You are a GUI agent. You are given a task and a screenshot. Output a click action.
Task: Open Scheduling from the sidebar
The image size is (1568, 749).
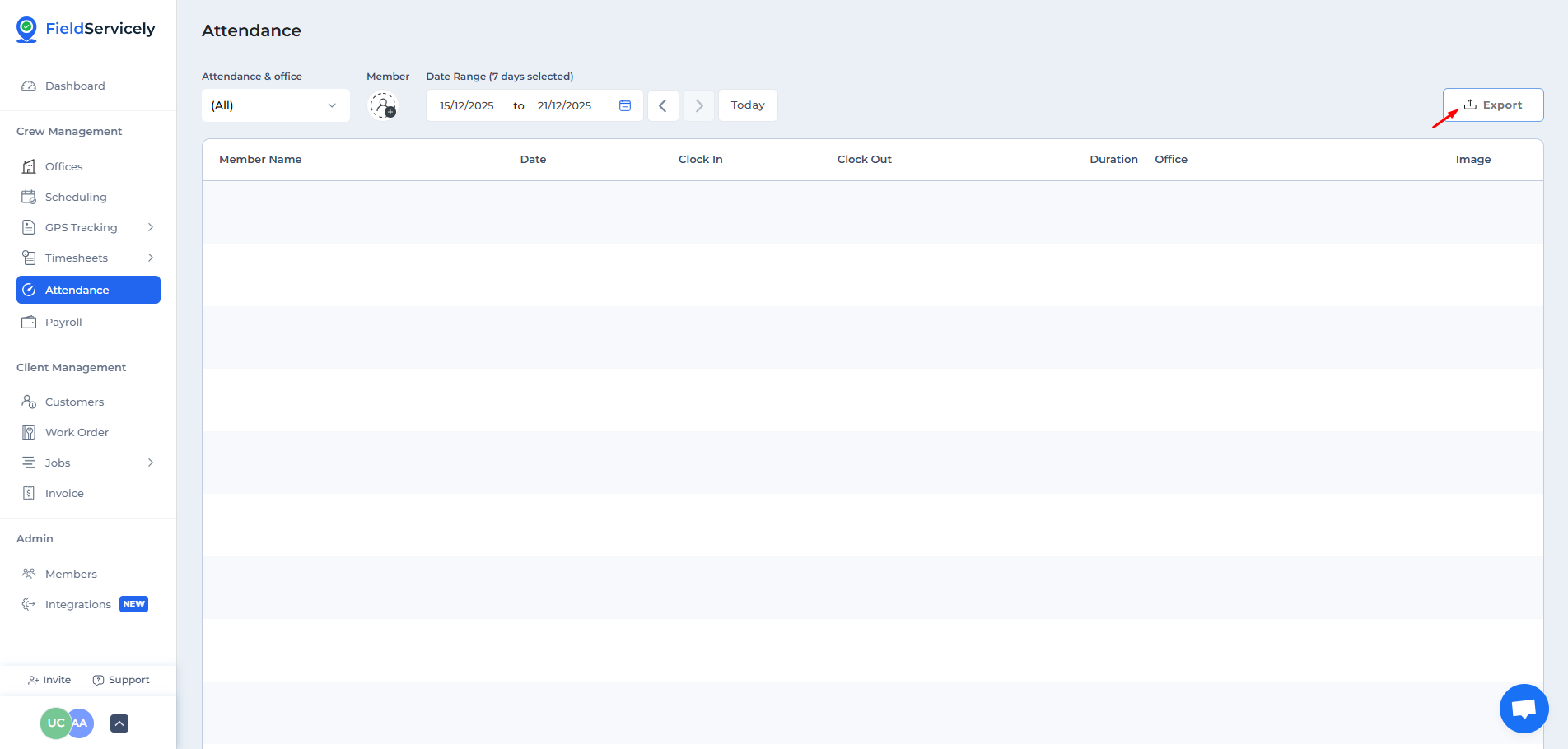click(x=76, y=197)
